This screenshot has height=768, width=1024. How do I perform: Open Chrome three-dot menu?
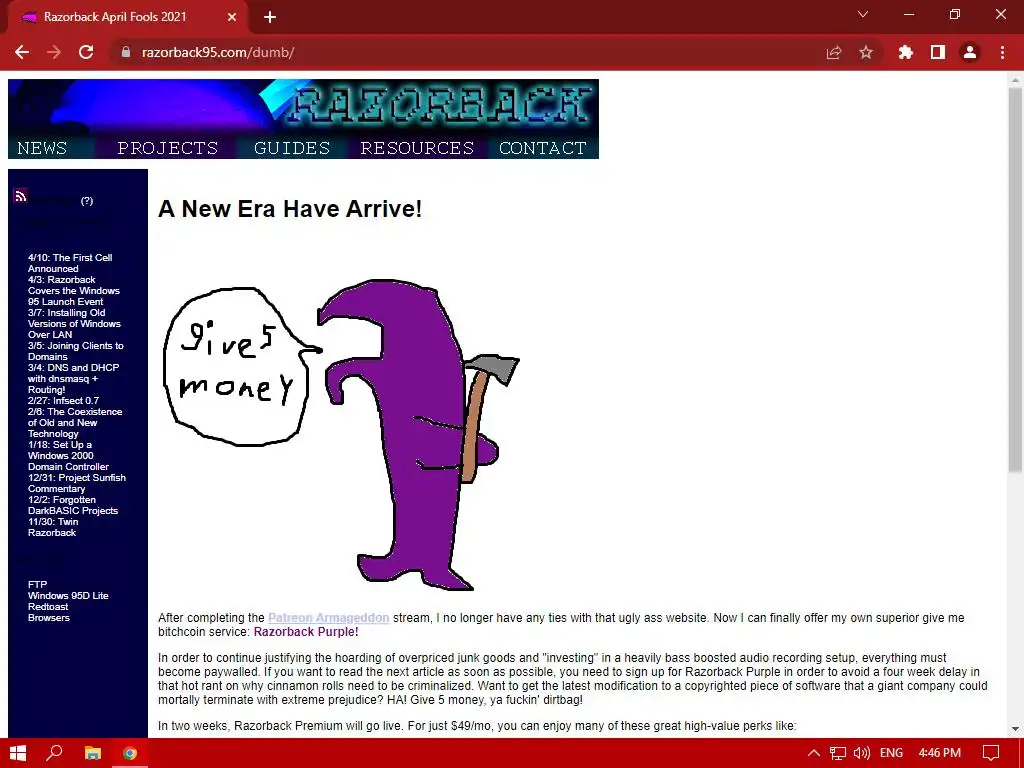1002,52
